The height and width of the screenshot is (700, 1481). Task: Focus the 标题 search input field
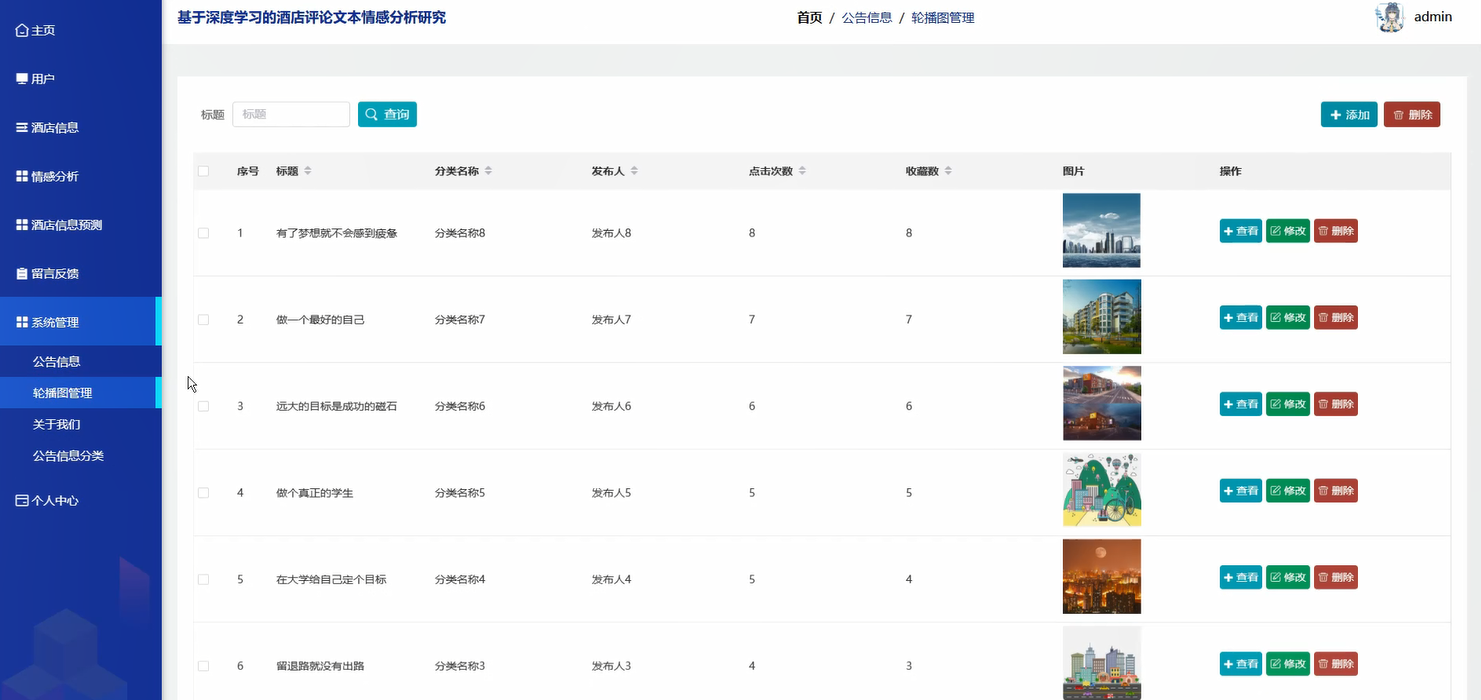(291, 114)
